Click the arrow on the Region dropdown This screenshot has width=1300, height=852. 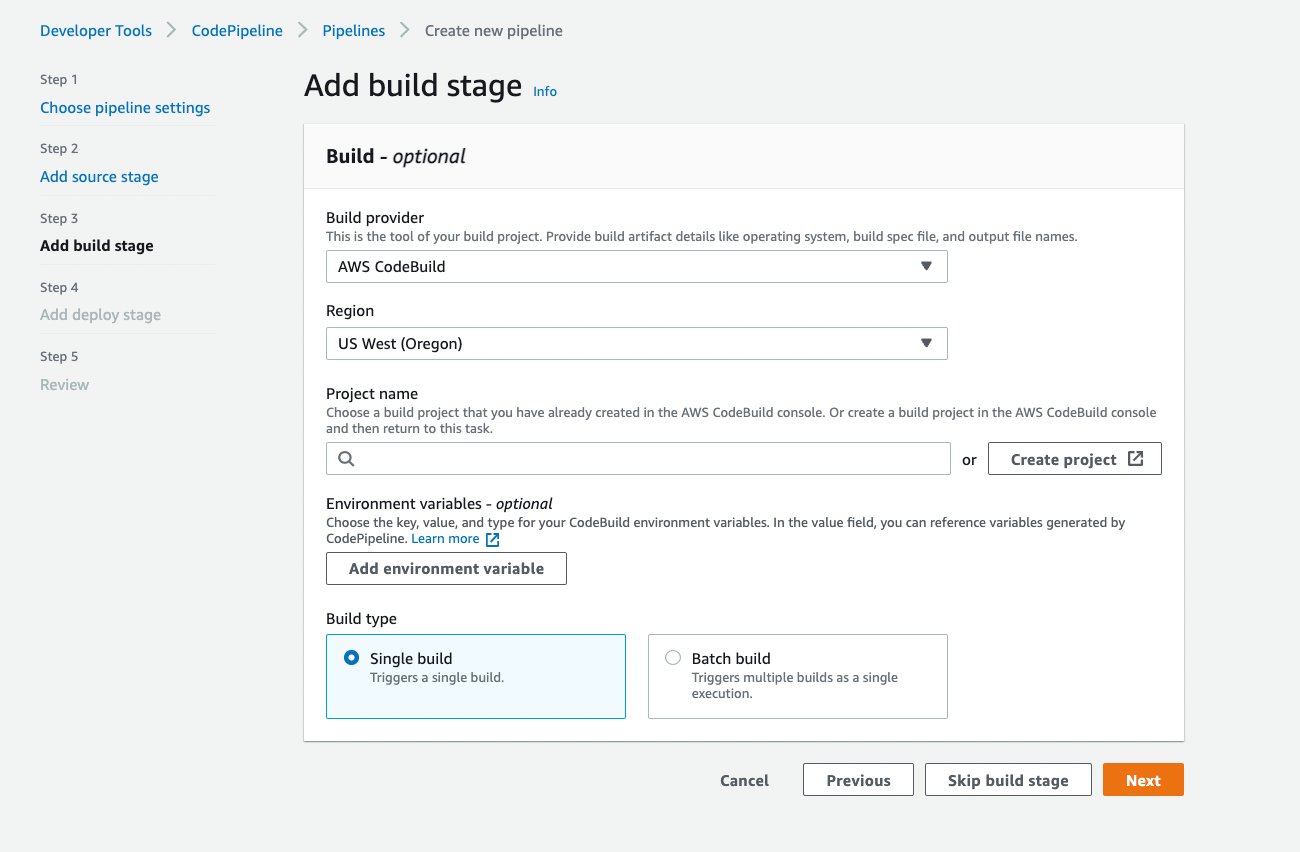point(926,343)
